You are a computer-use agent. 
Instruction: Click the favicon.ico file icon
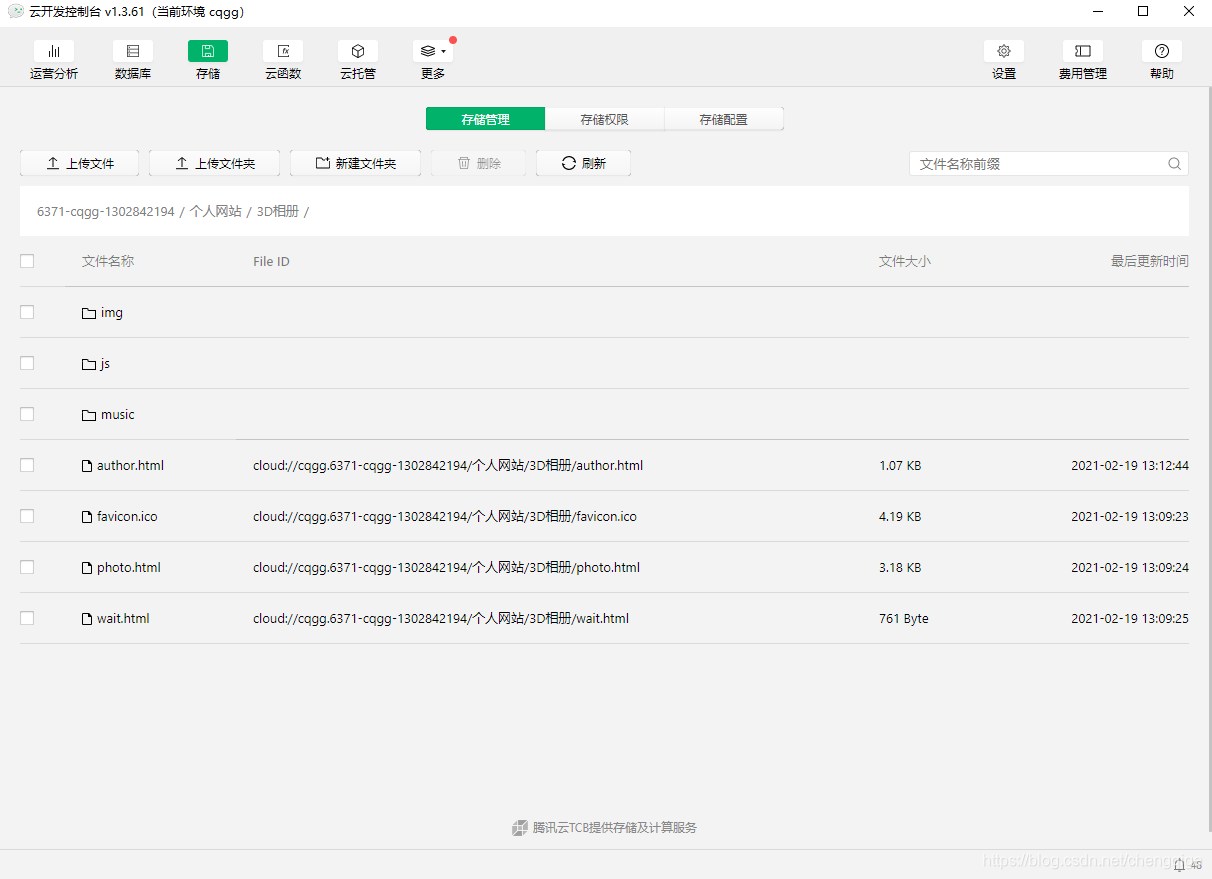point(87,517)
